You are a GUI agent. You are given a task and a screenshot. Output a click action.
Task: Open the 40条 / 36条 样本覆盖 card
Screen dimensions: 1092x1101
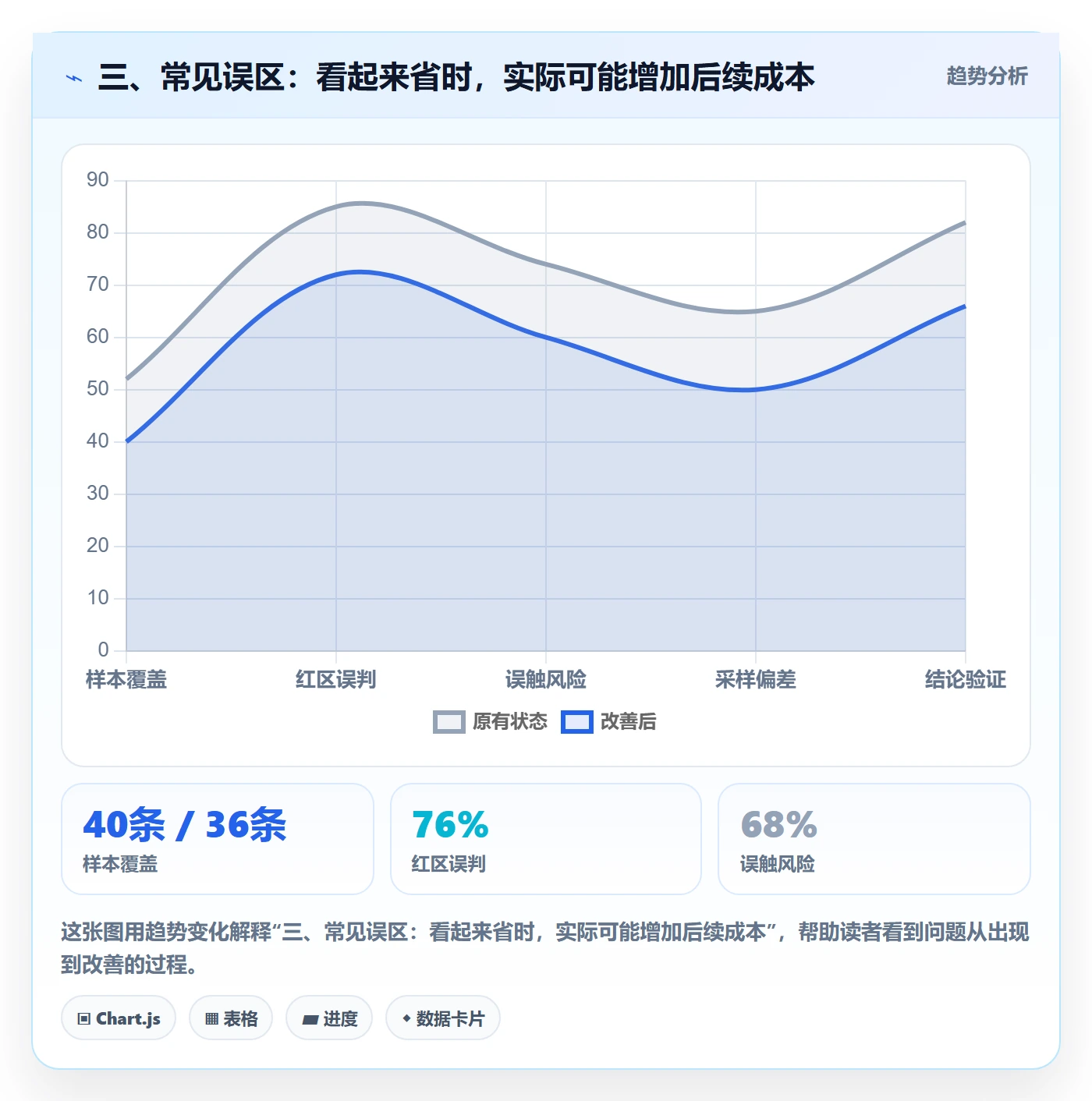tap(218, 839)
